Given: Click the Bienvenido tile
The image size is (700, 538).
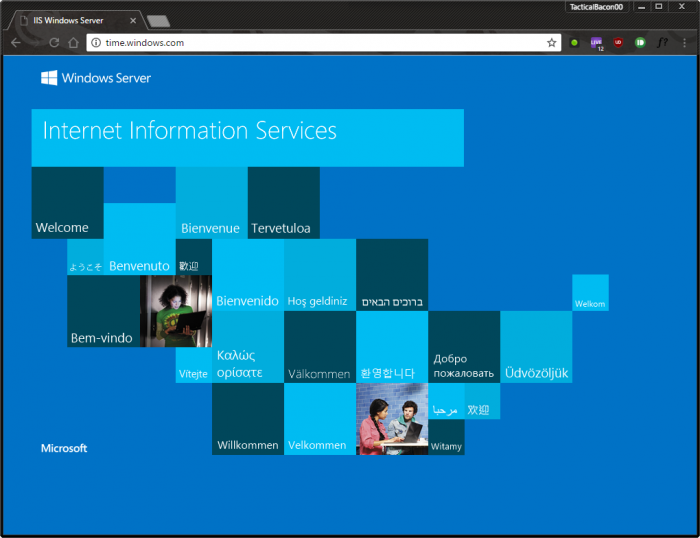Looking at the screenshot, I should click(x=248, y=275).
